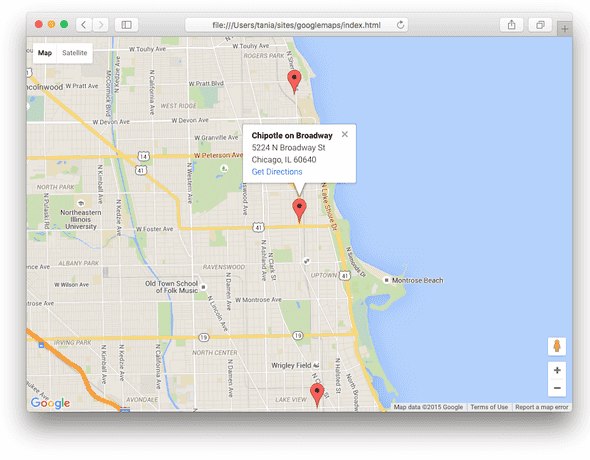Open Report a map error link
The image size is (590, 460).
[x=541, y=407]
